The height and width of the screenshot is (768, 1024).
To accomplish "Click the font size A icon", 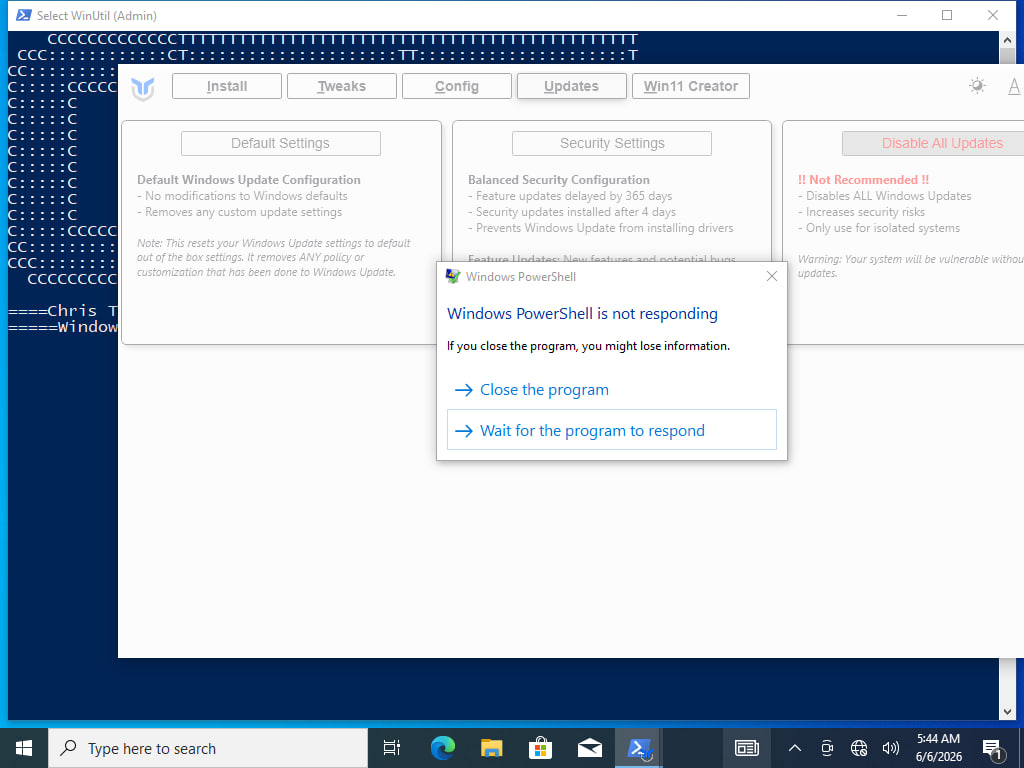I will [1014, 86].
